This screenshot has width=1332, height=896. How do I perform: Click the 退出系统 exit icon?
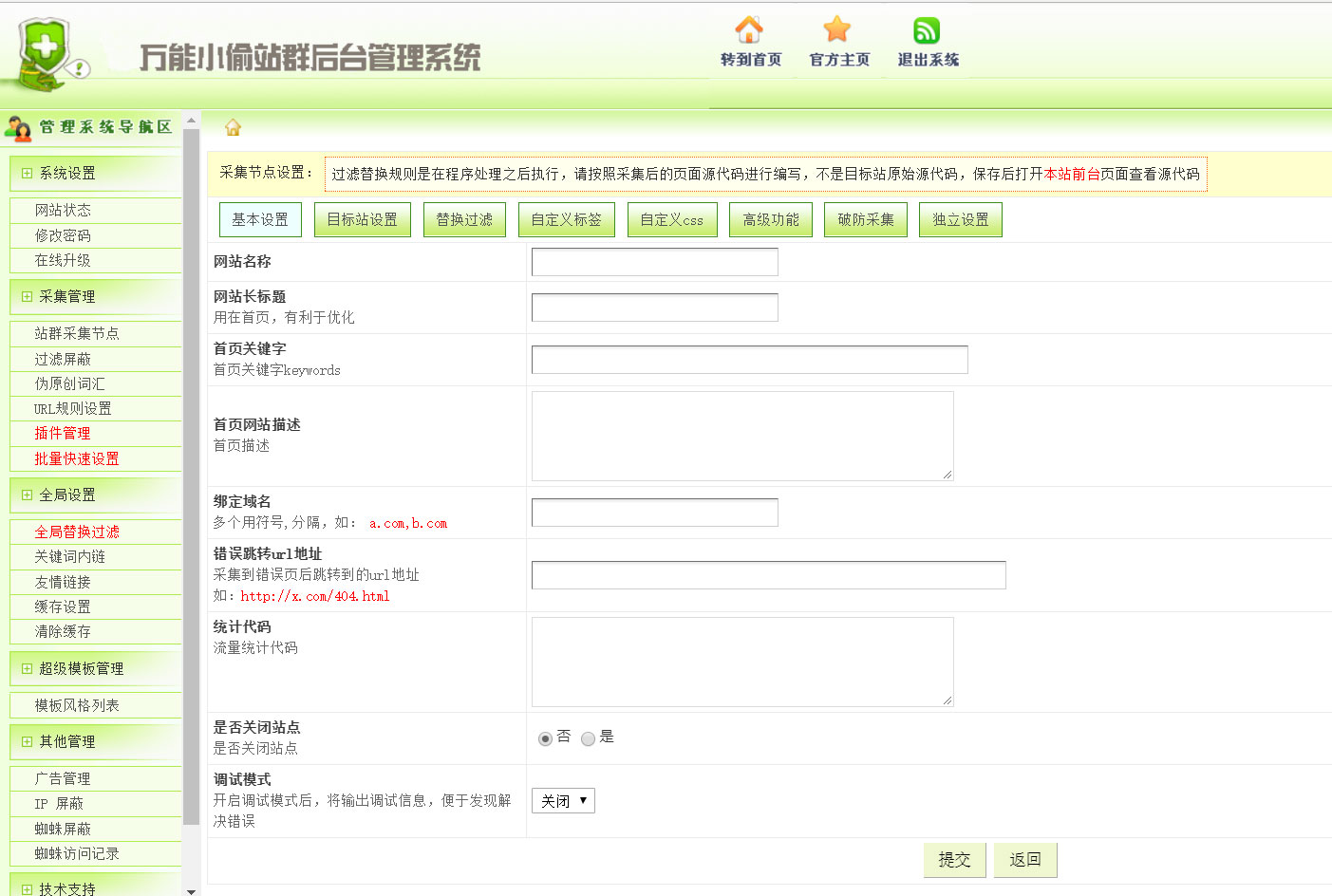point(927,31)
